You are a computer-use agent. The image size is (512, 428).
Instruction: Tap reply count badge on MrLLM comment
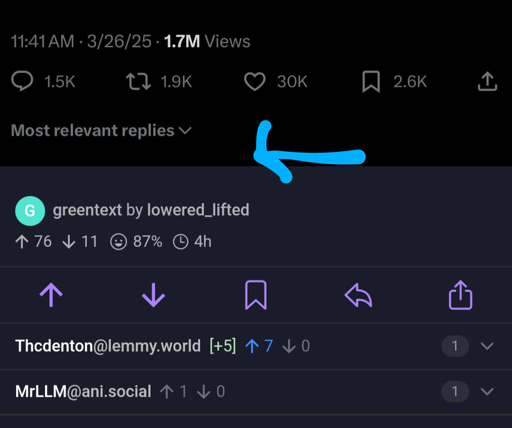(455, 391)
